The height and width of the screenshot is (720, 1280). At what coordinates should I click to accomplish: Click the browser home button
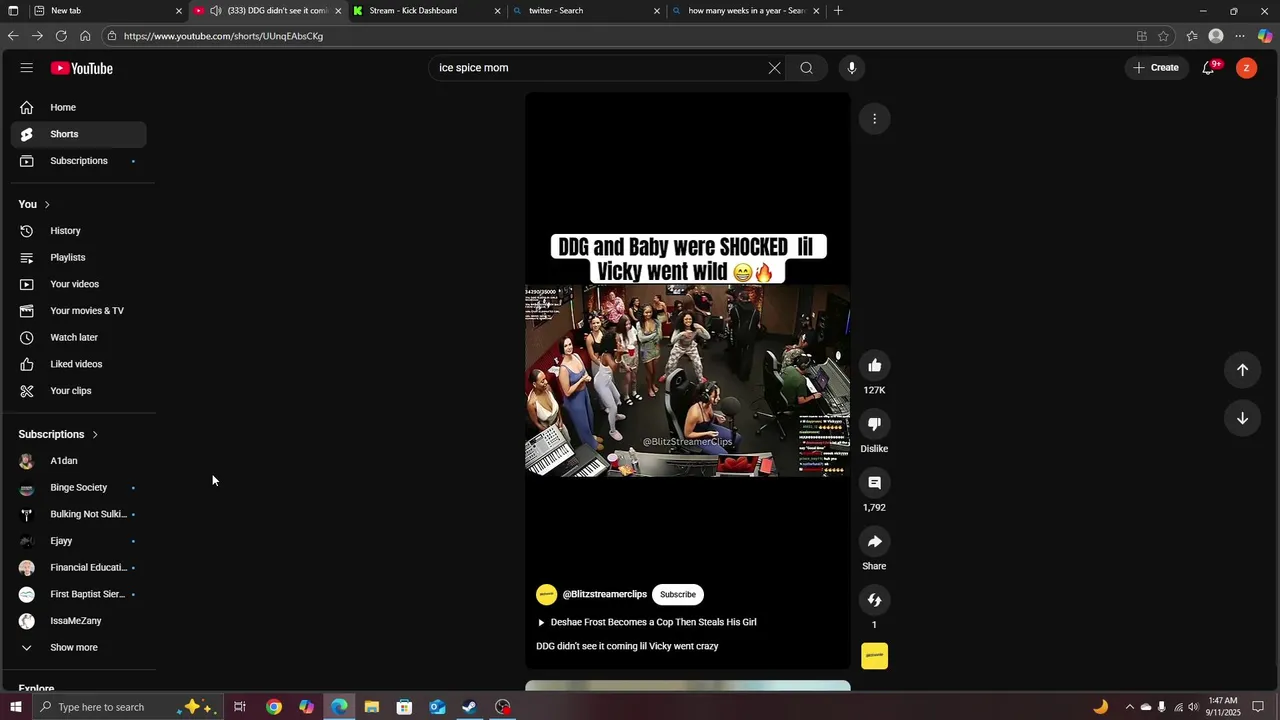click(85, 36)
